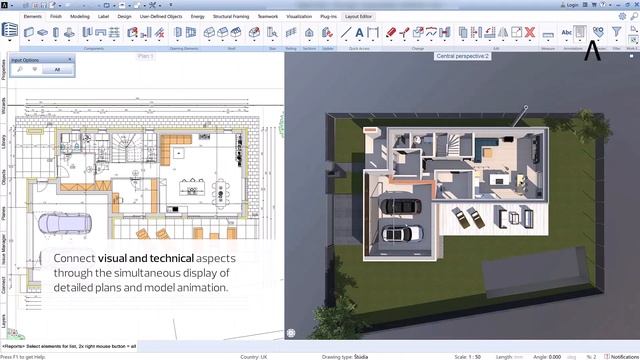640x360 pixels.
Task: Click the compass icon in 3D viewport corner
Action: coord(291,333)
